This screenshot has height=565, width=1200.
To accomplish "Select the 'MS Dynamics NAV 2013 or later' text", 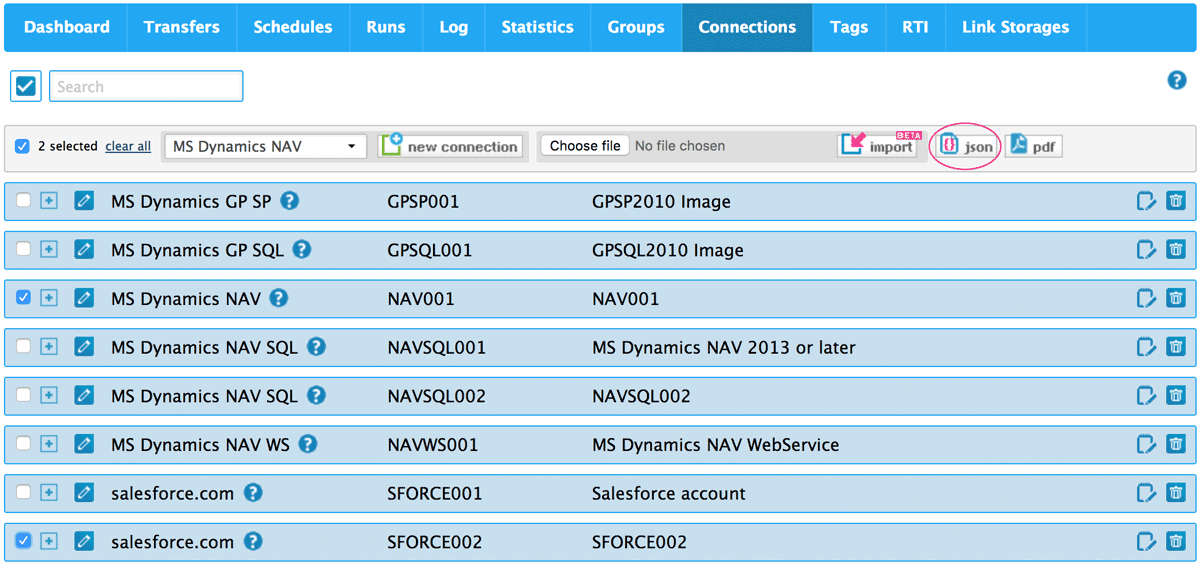I will (724, 347).
